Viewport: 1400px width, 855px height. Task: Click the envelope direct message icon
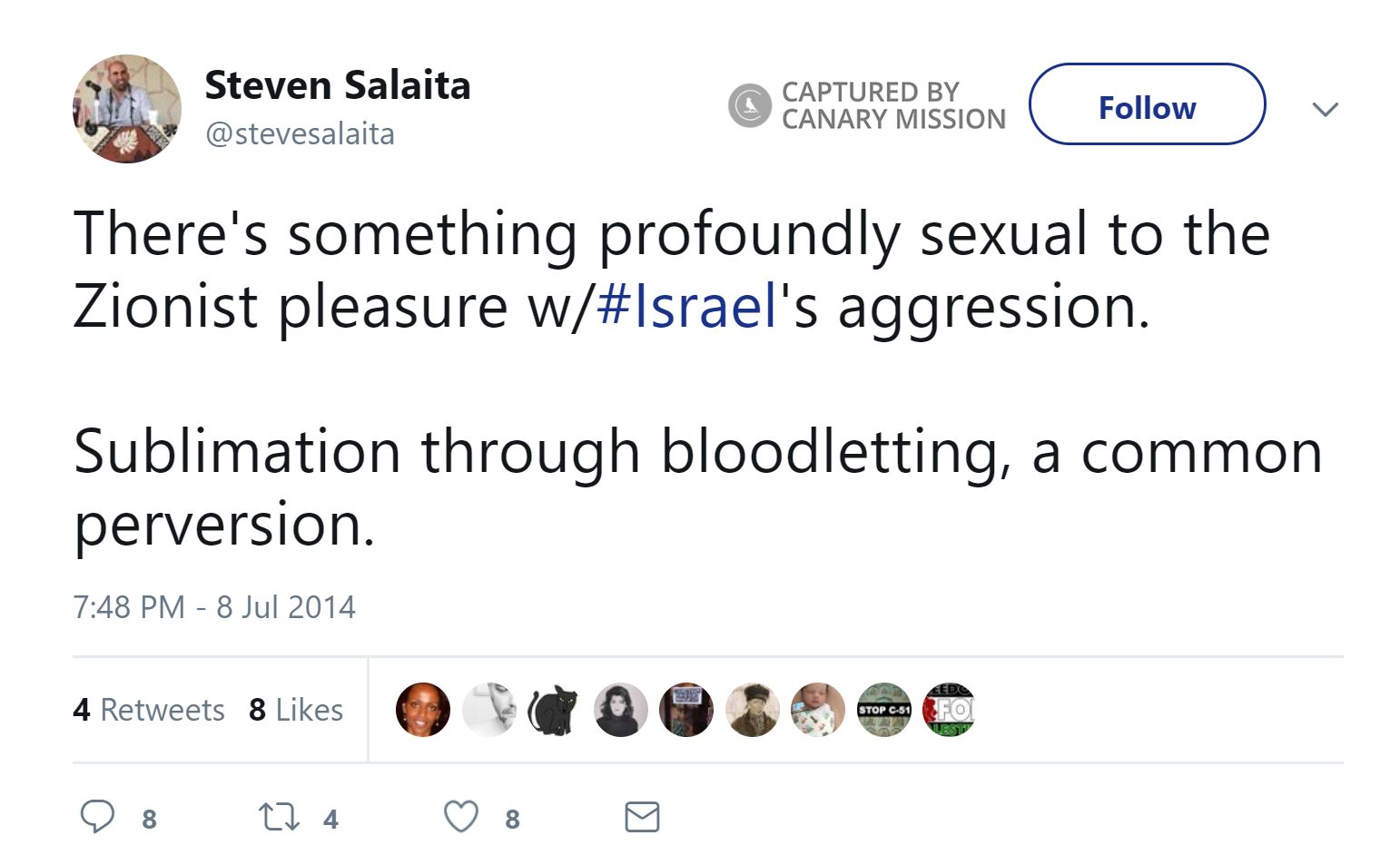(642, 817)
